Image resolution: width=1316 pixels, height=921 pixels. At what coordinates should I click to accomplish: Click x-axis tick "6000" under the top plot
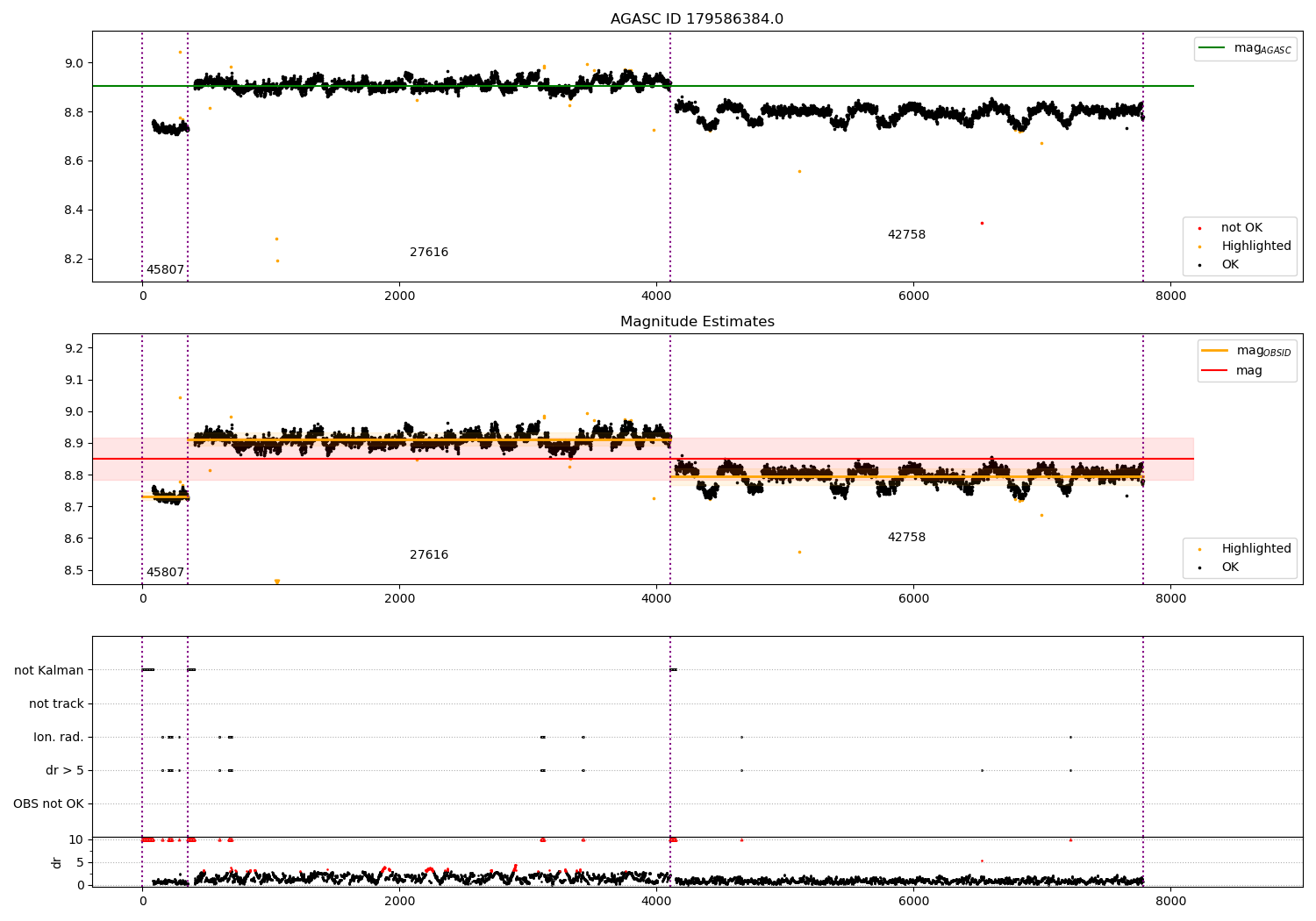click(913, 296)
